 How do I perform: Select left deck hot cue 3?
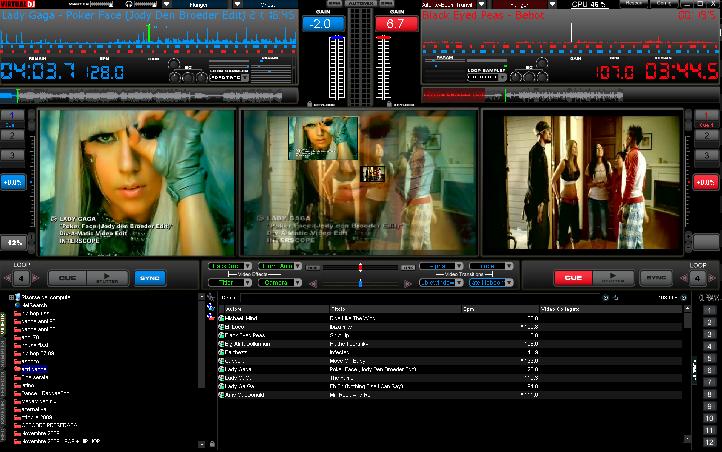(x=12, y=155)
